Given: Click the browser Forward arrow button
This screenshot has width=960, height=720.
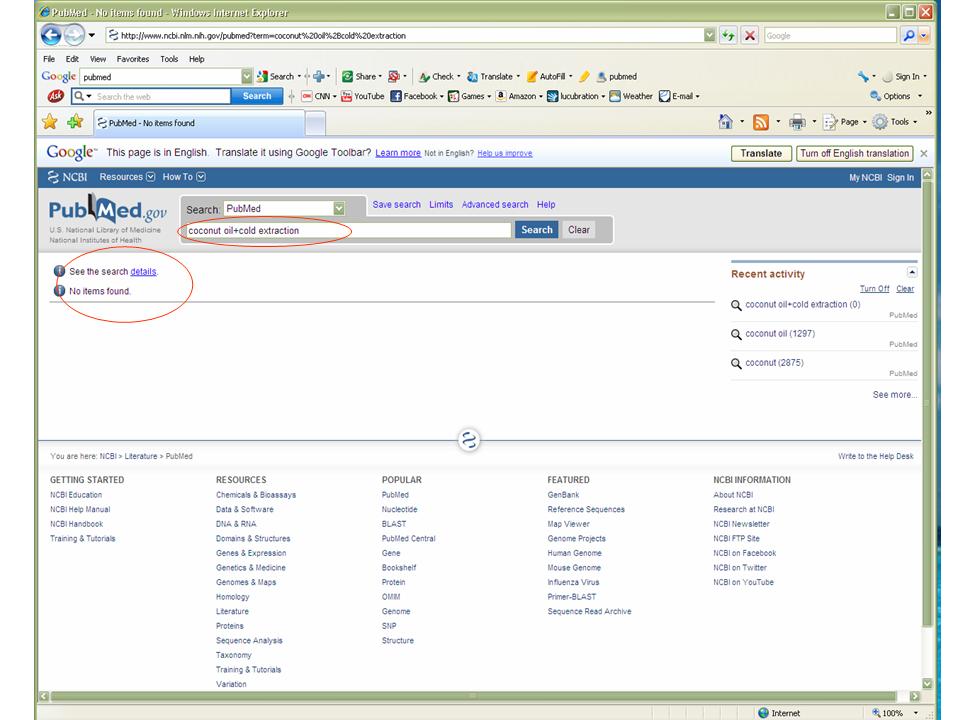Looking at the screenshot, I should [74, 35].
